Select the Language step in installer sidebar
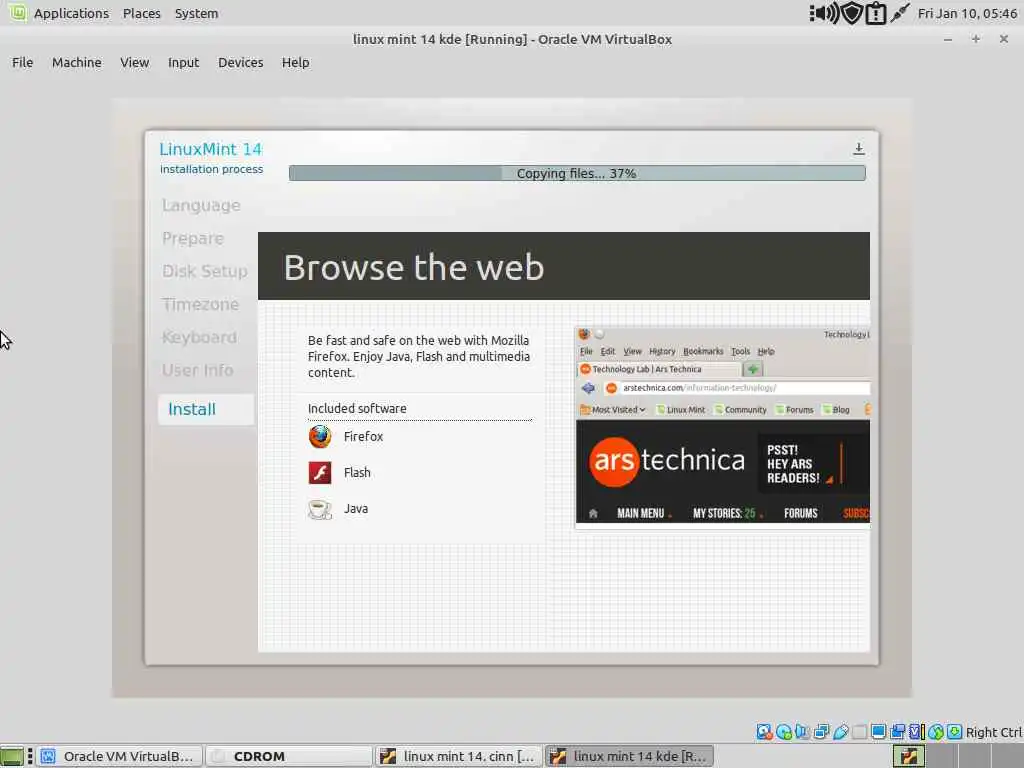Screen dimensions: 1024x768 pos(201,205)
